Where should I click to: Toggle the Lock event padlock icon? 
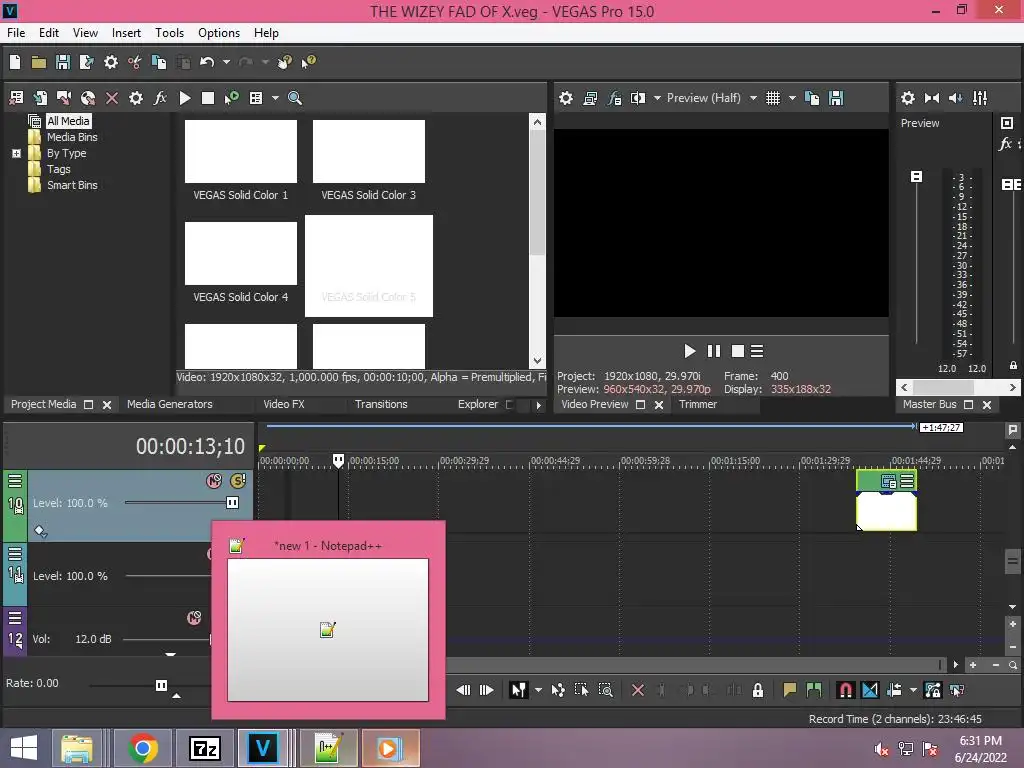758,690
